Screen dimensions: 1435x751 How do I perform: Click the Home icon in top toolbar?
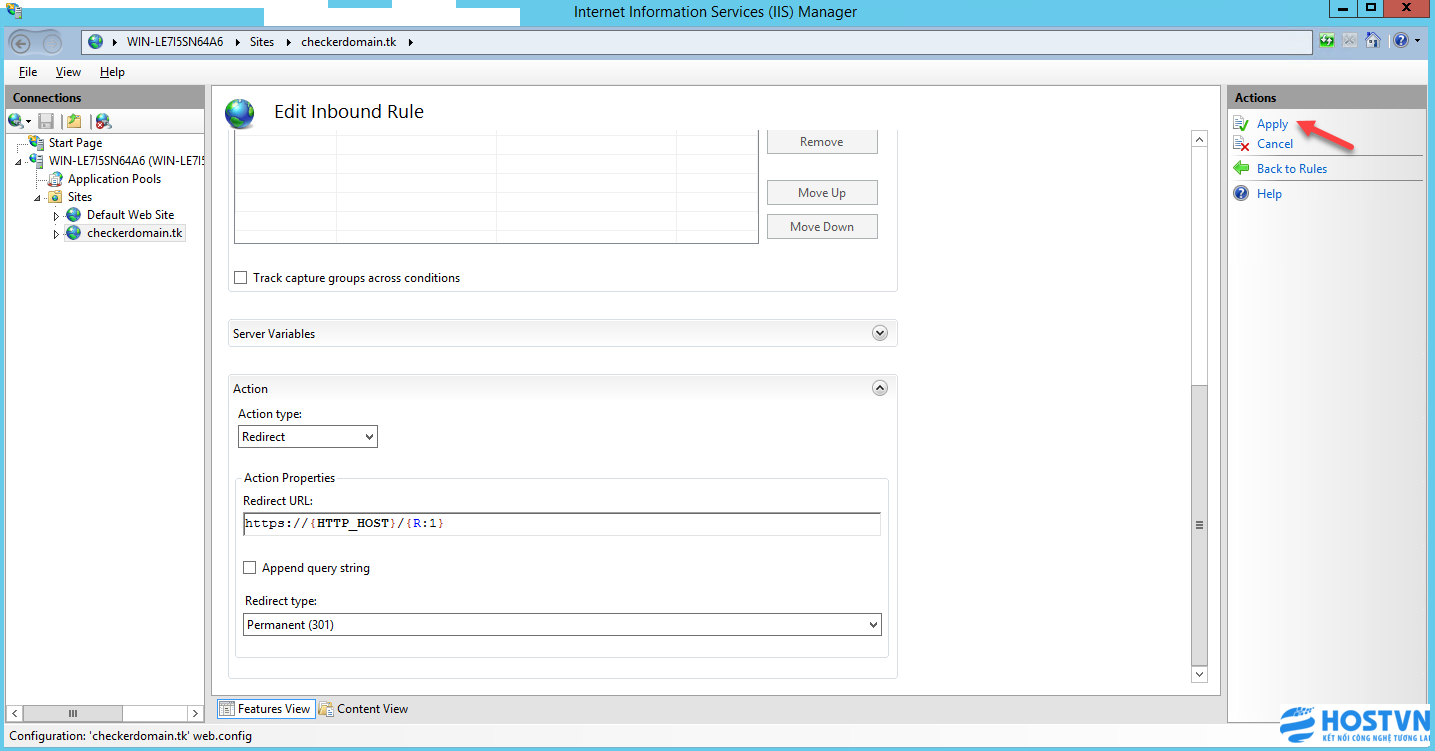tap(1373, 41)
